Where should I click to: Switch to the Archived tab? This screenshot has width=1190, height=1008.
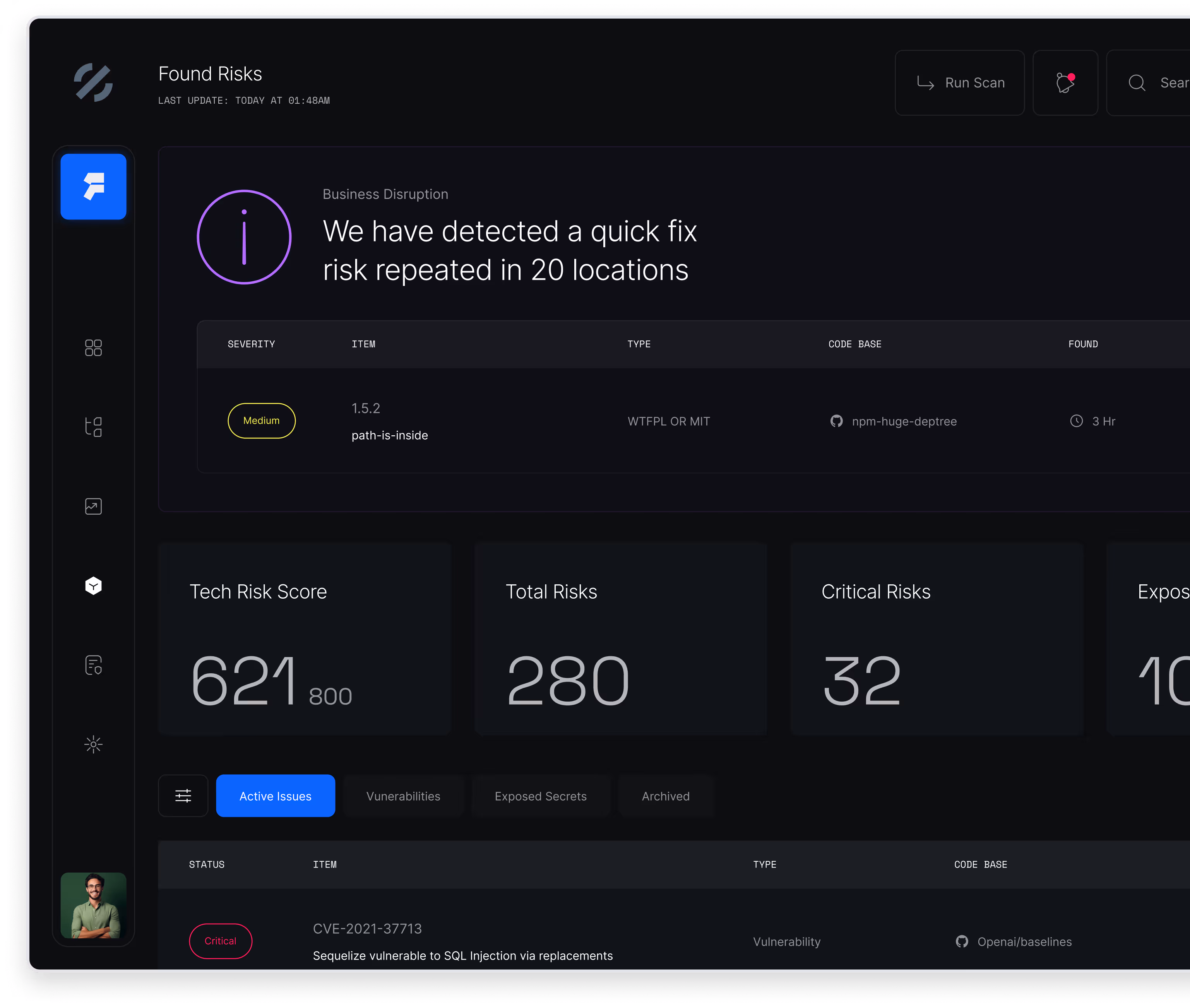[665, 796]
